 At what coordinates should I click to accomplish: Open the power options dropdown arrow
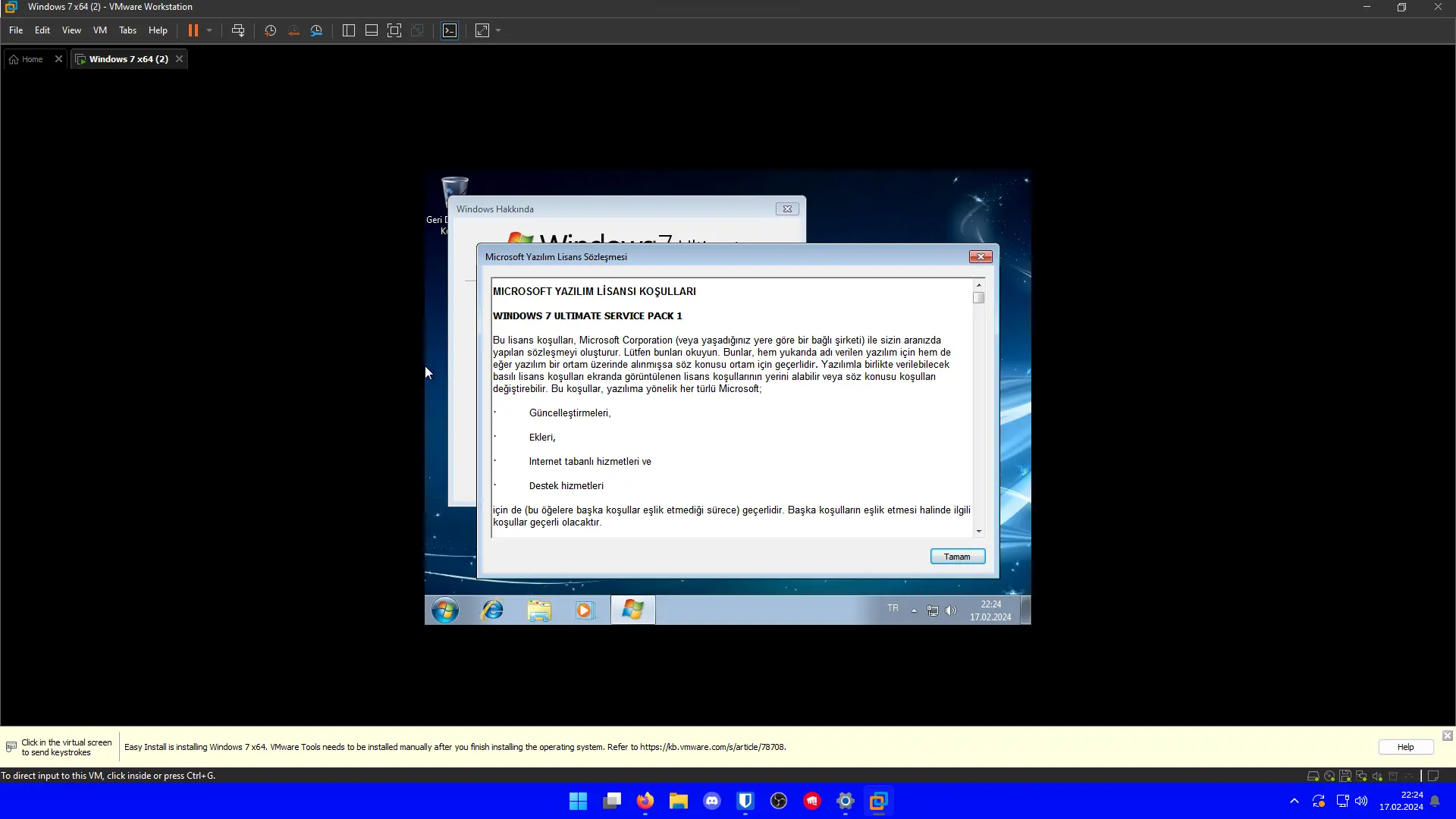click(209, 30)
